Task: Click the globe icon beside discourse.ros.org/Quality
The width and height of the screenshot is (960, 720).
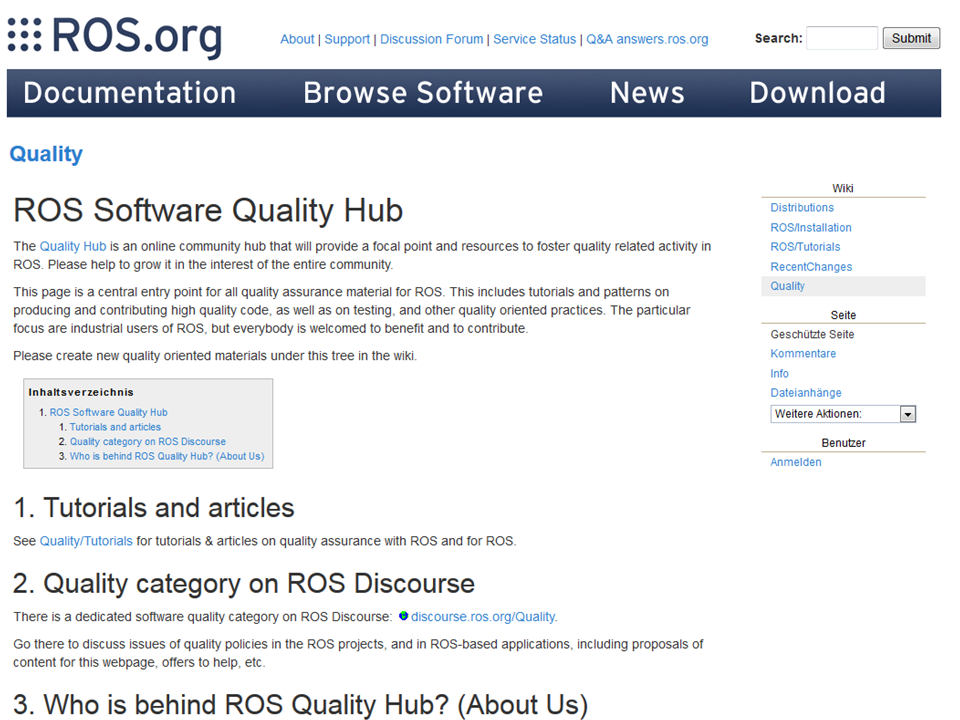Action: tap(403, 616)
